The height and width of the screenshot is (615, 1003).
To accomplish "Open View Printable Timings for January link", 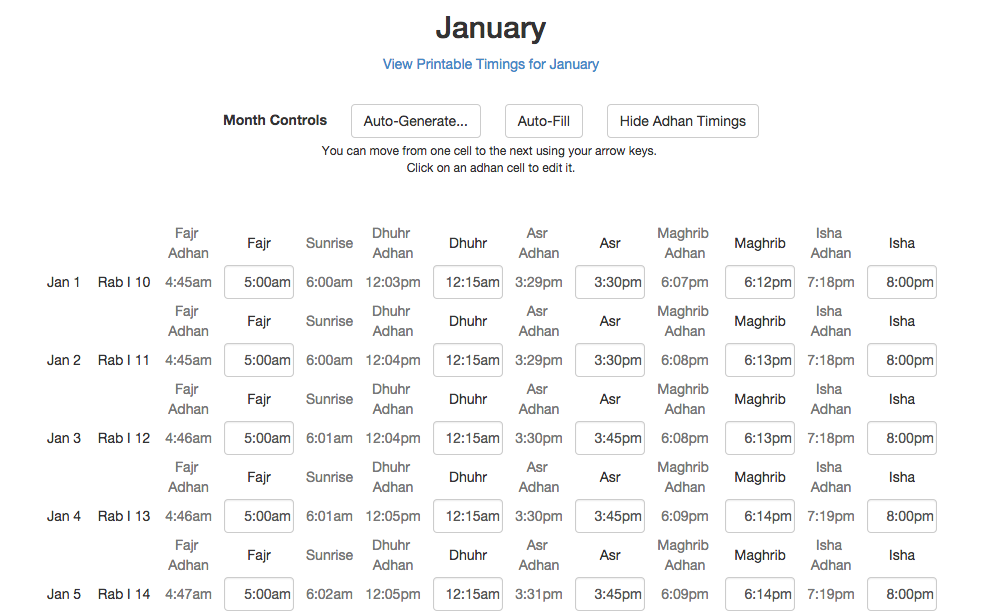I will tap(491, 65).
